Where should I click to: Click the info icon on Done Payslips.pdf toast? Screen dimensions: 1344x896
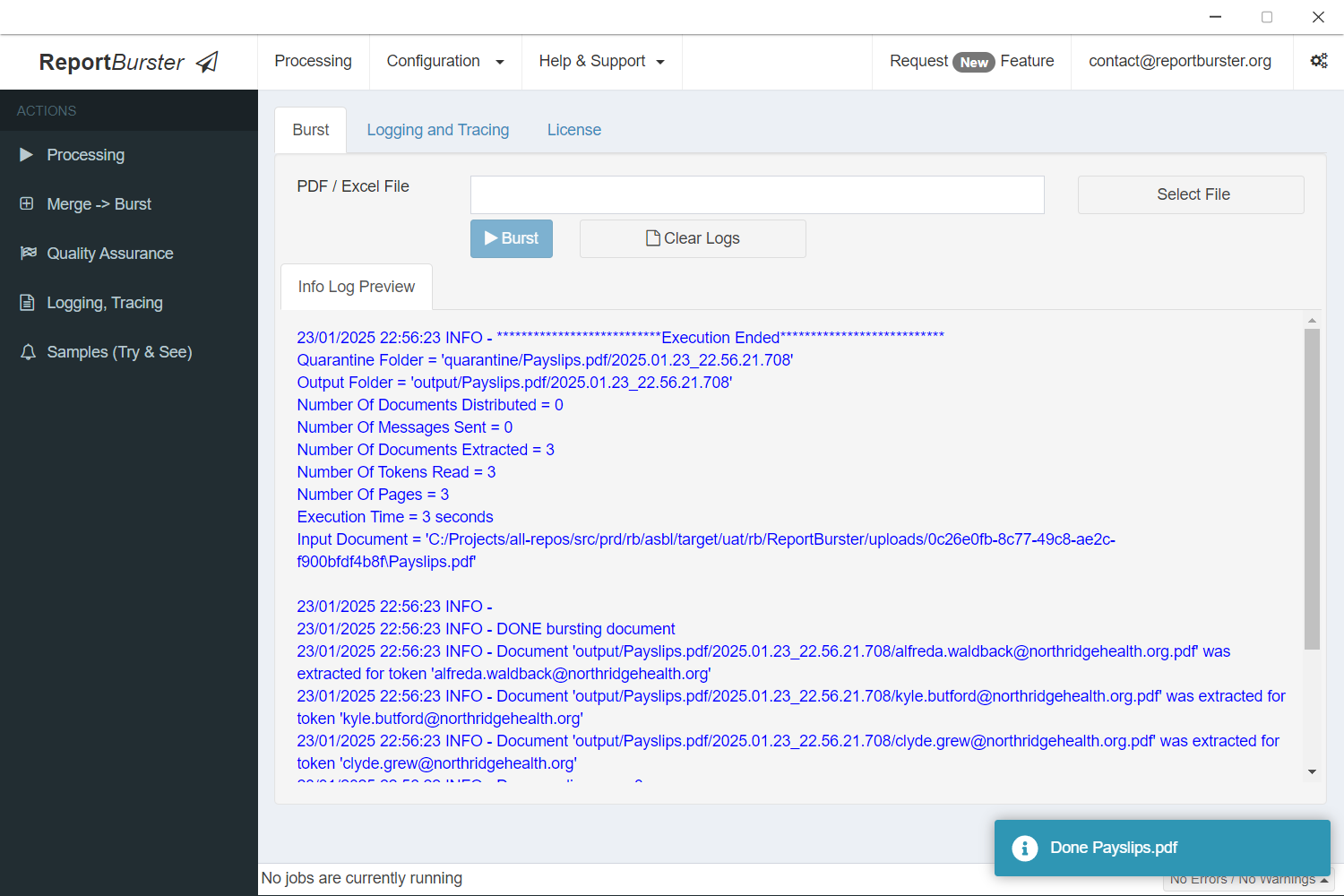click(x=1024, y=848)
